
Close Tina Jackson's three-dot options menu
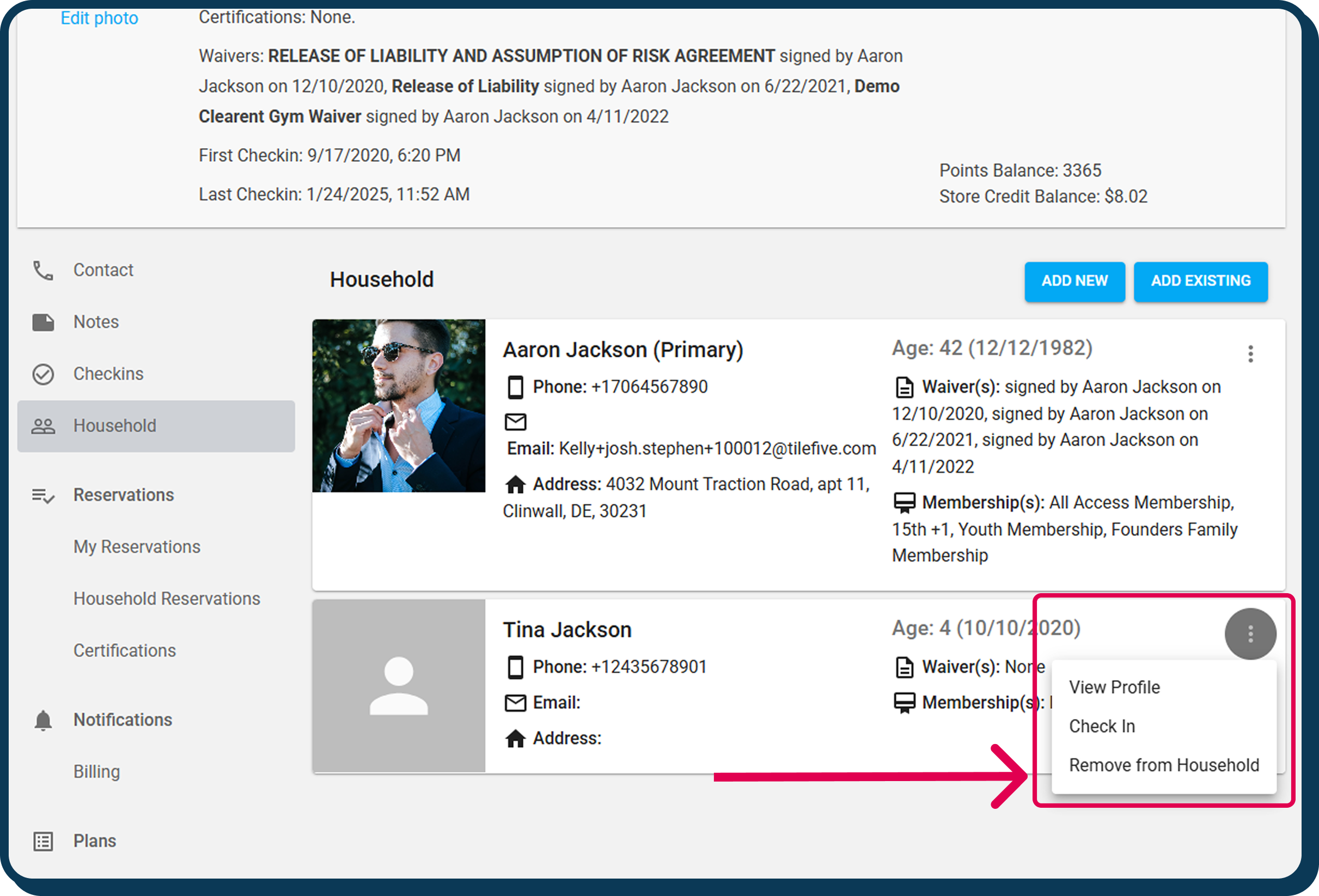[1250, 633]
